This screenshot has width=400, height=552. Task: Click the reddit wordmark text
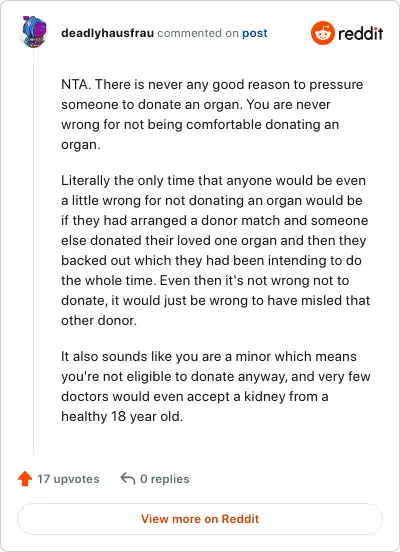(x=361, y=33)
